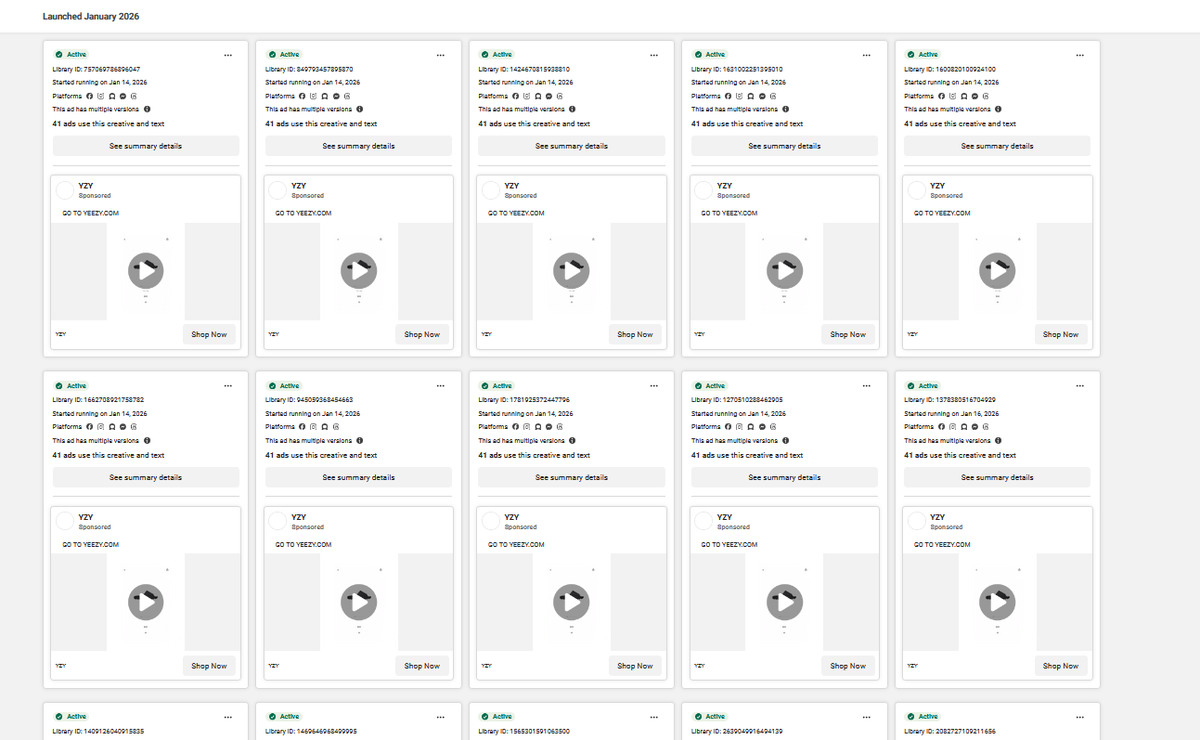Click multiple versions info icon on ad 1424
The height and width of the screenshot is (740, 1200).
coord(573,109)
